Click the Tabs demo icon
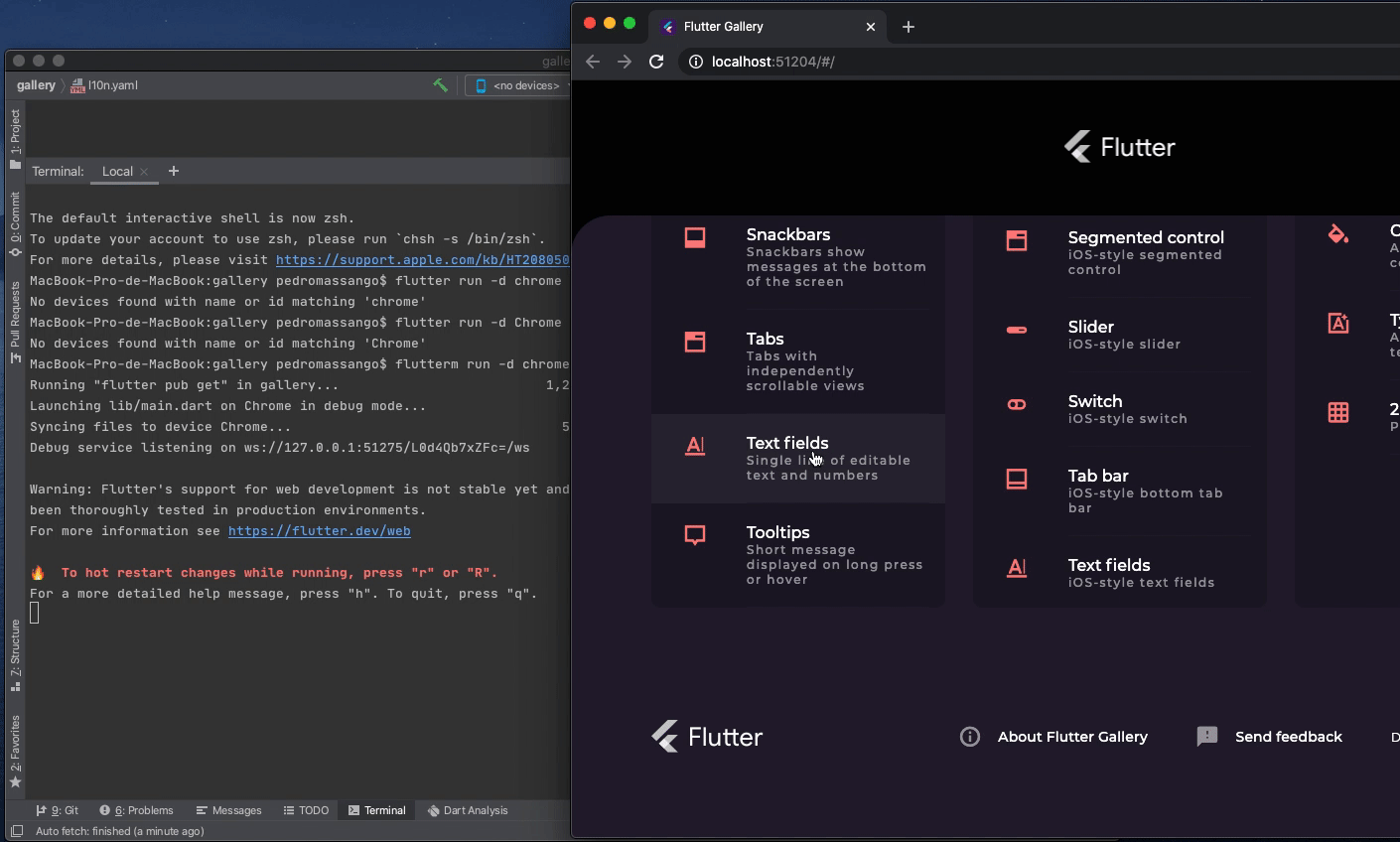The image size is (1400, 842). pos(695,343)
